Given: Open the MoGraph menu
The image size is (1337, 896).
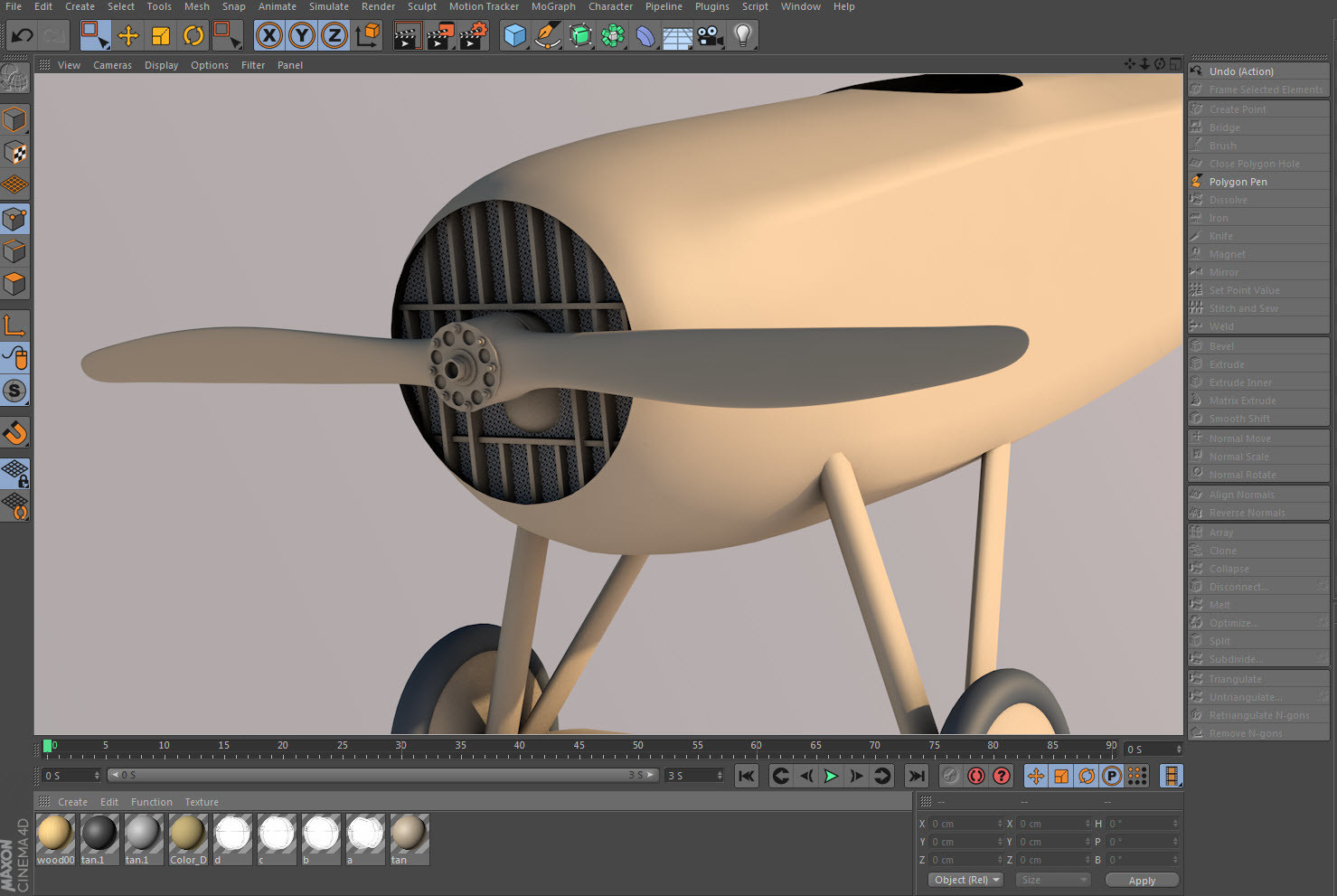Looking at the screenshot, I should (x=553, y=6).
